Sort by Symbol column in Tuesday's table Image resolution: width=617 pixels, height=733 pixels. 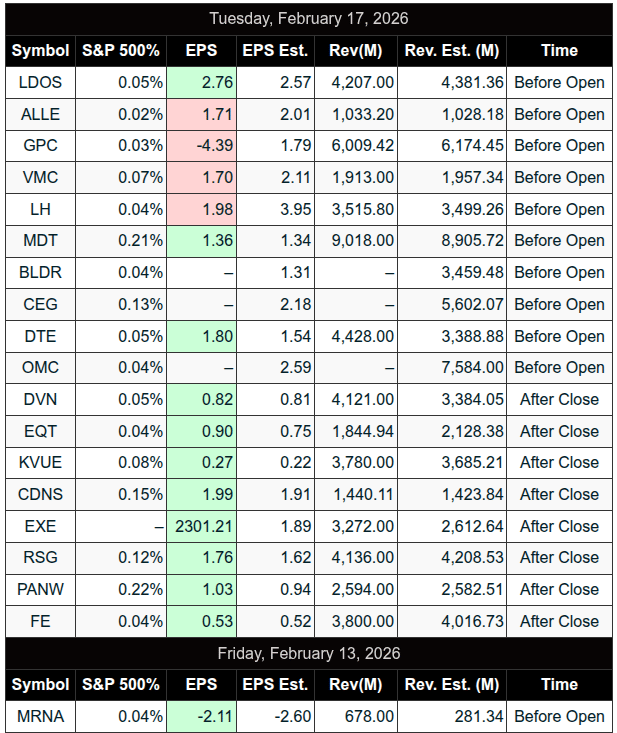click(40, 50)
